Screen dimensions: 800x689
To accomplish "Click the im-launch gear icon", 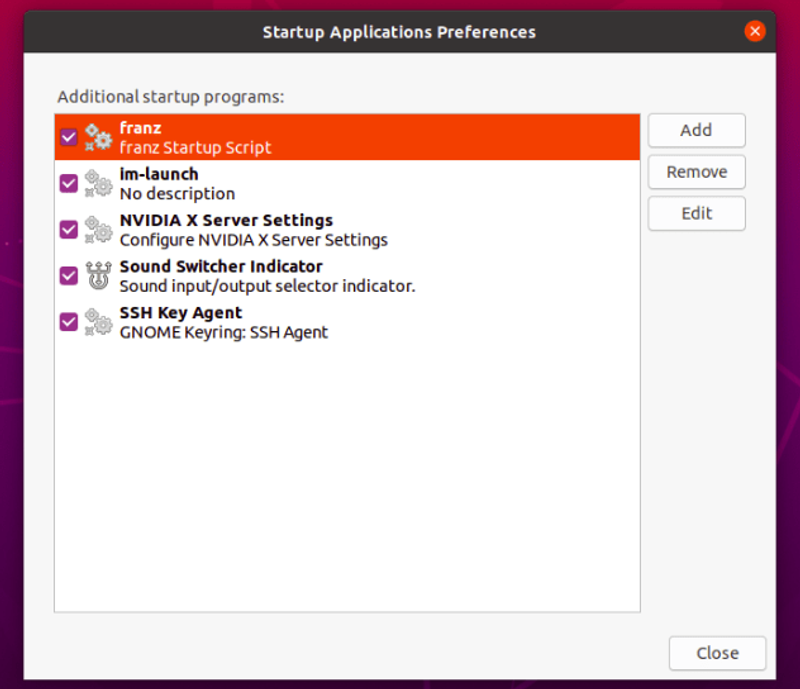I will [98, 184].
